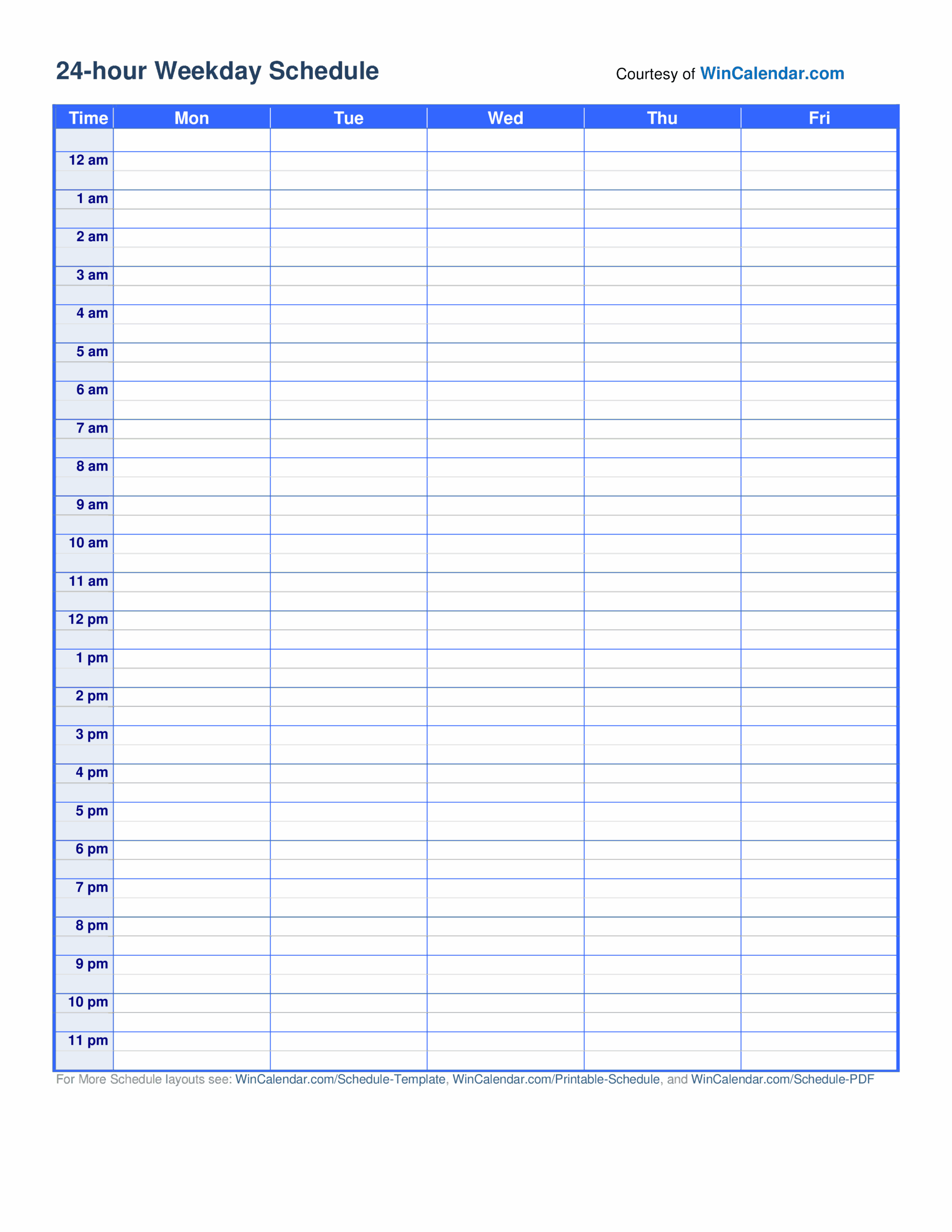This screenshot has width=952, height=1232.
Task: Click the 11 pm time label
Action: pyautogui.click(x=88, y=1040)
